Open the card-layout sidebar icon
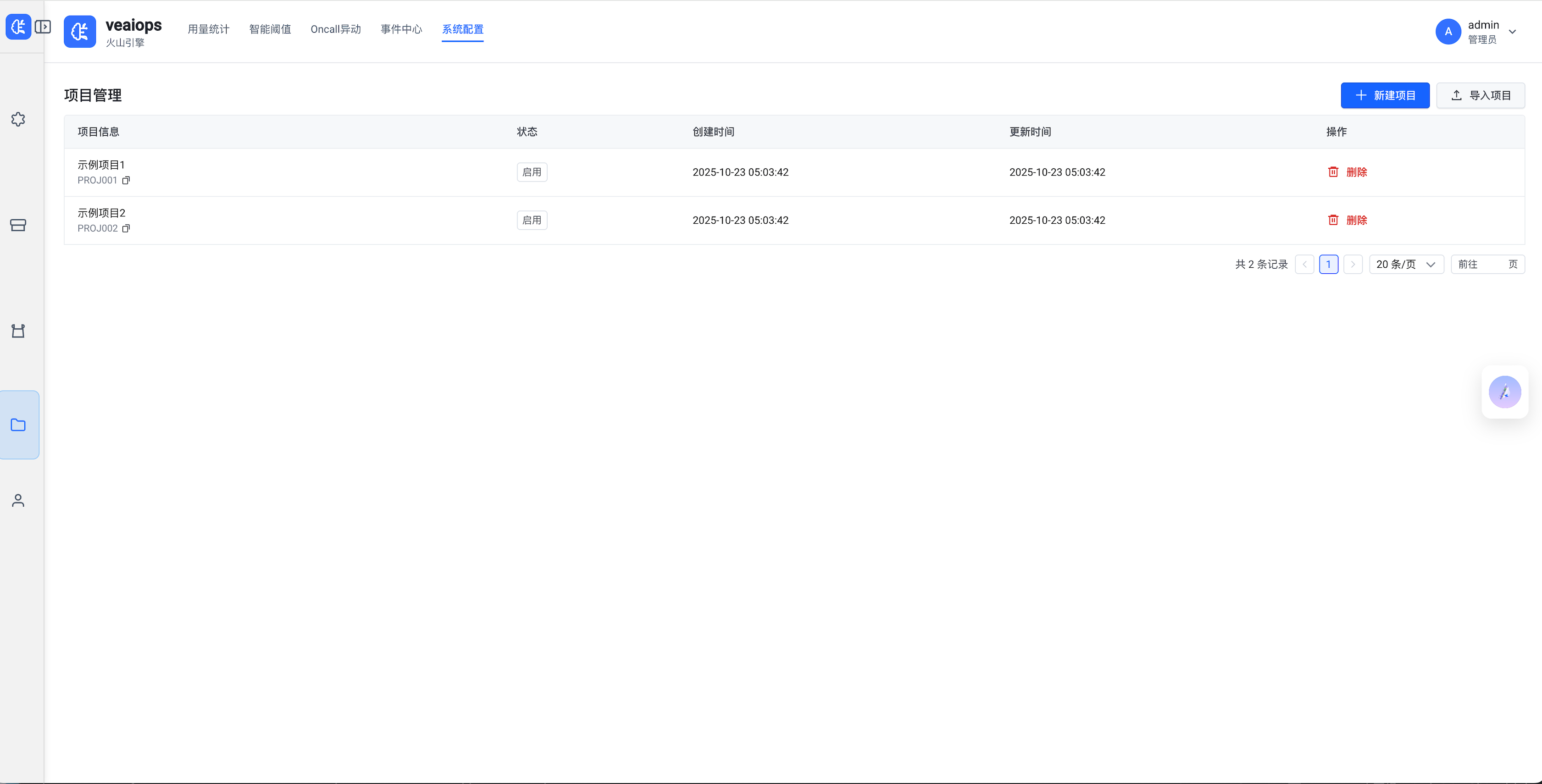The image size is (1542, 784). (x=18, y=225)
